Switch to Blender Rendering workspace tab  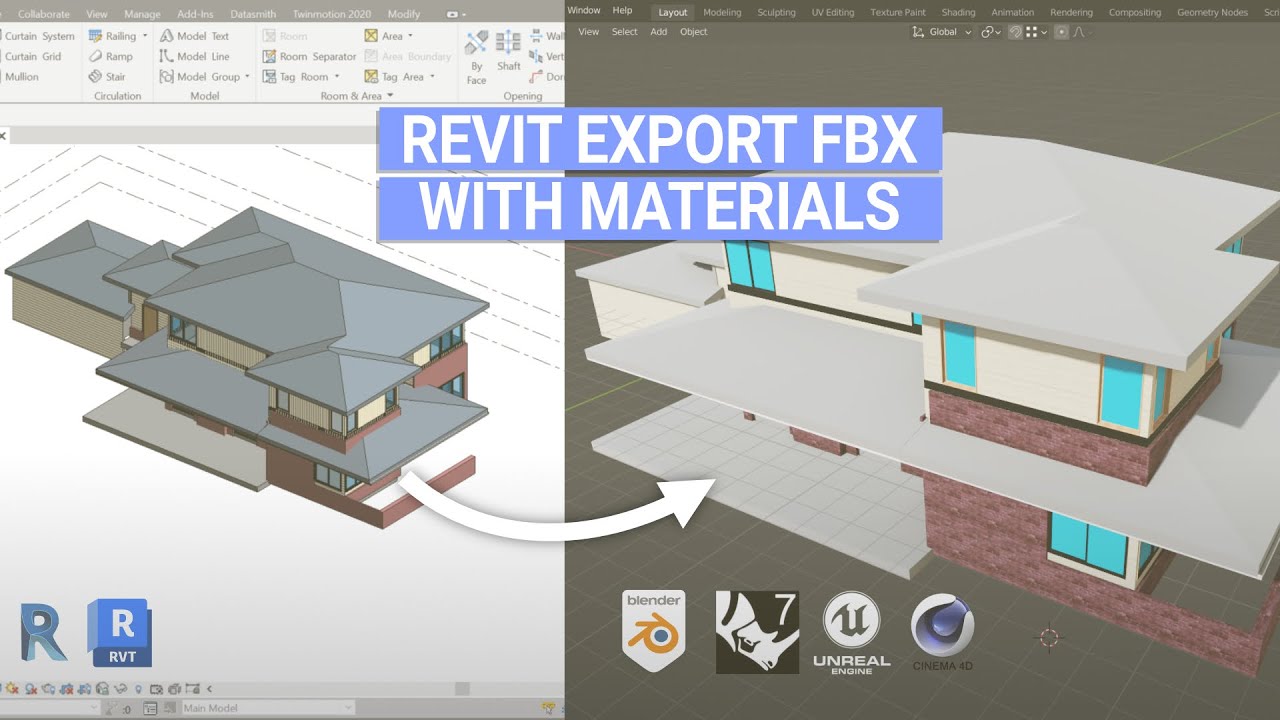pos(1071,12)
